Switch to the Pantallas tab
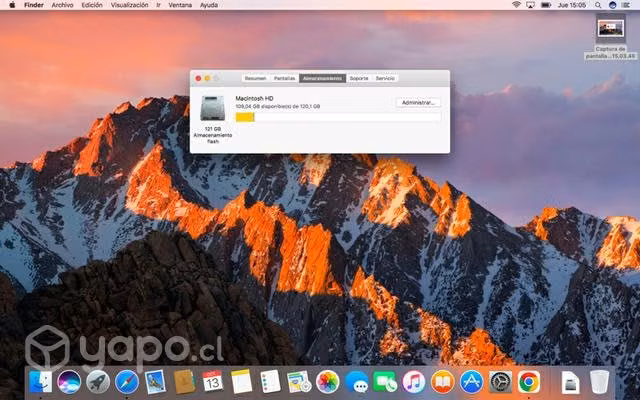 (284, 78)
